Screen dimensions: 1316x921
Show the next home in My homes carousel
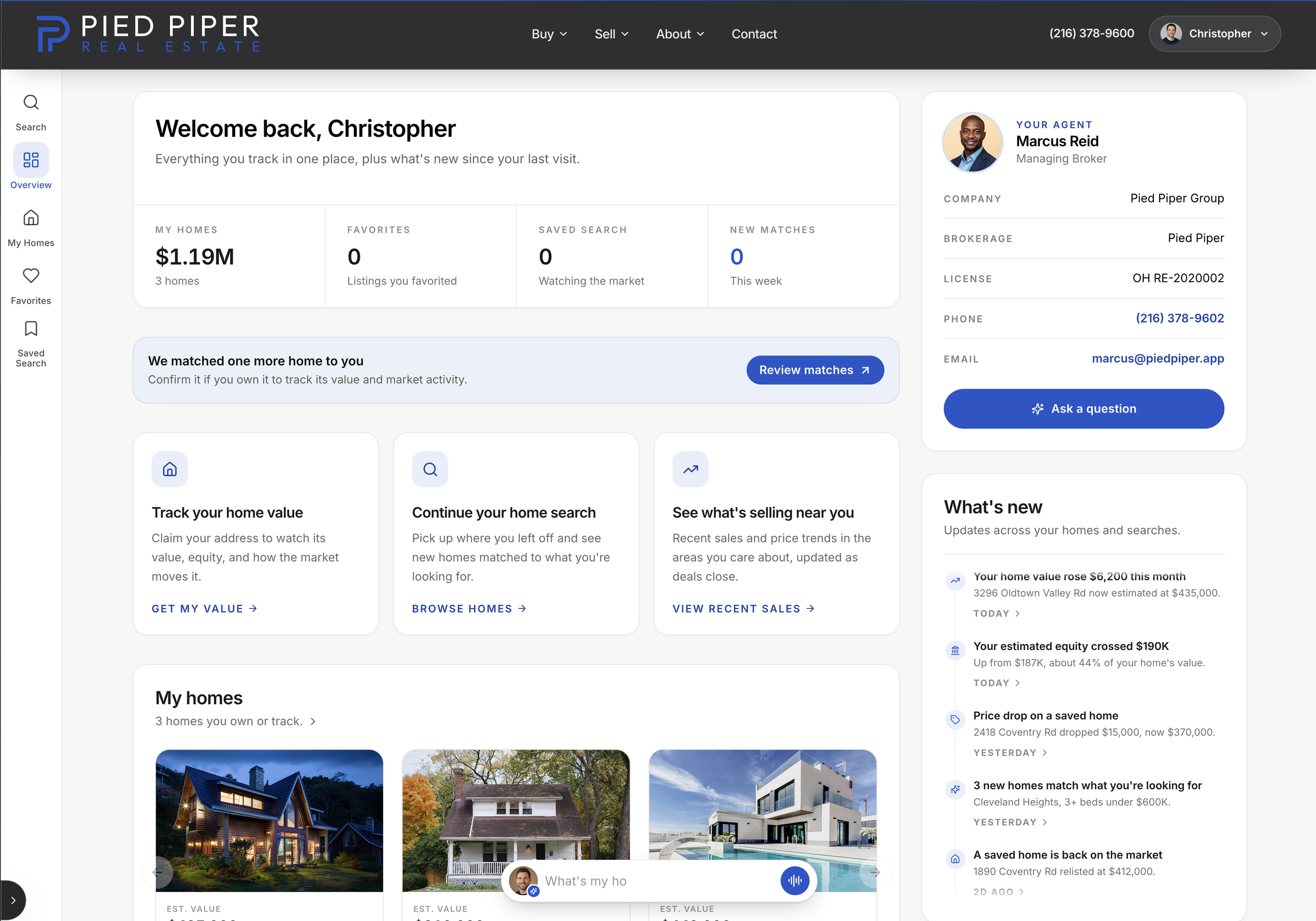(x=875, y=872)
